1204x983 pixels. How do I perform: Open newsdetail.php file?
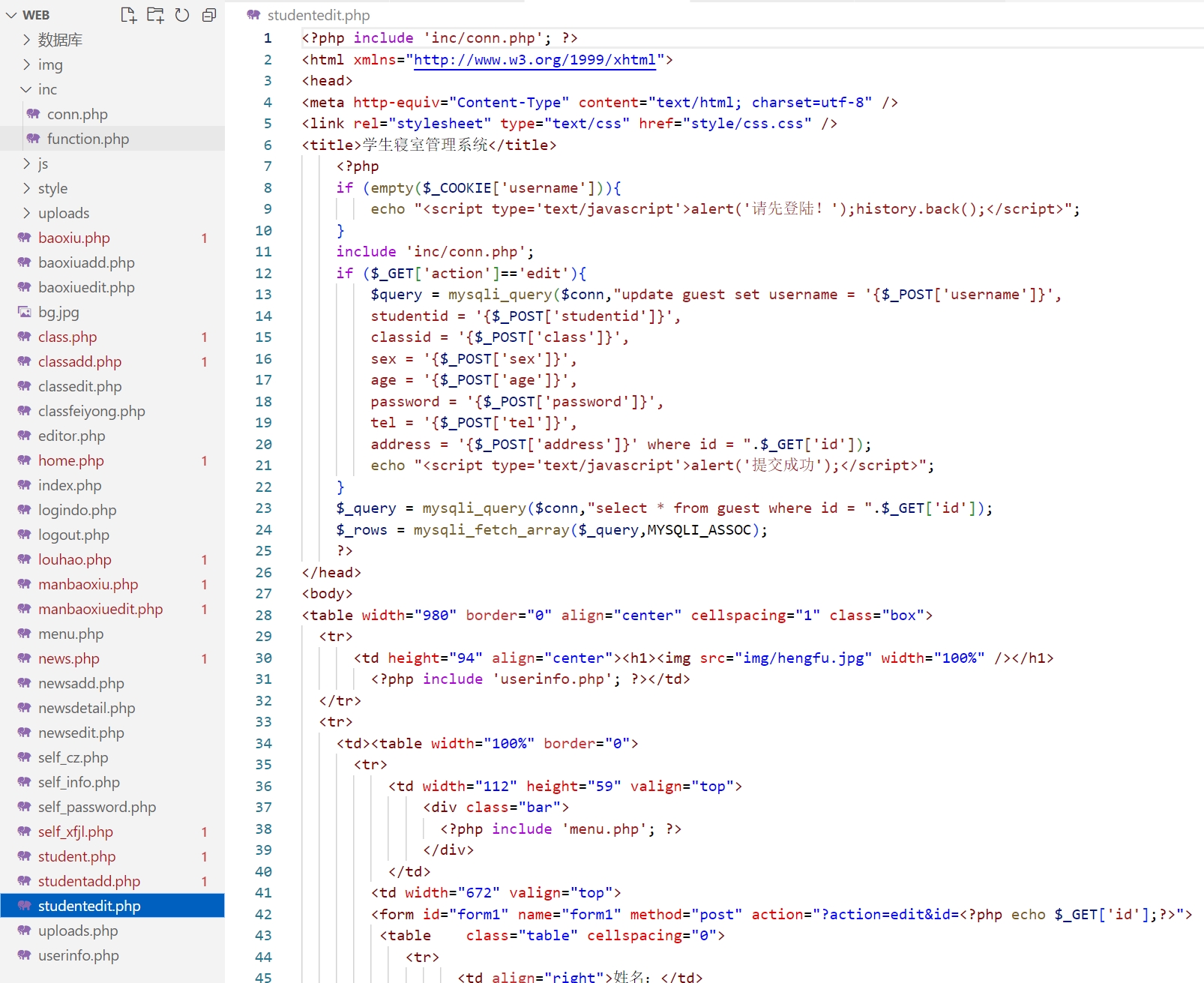coord(112,708)
